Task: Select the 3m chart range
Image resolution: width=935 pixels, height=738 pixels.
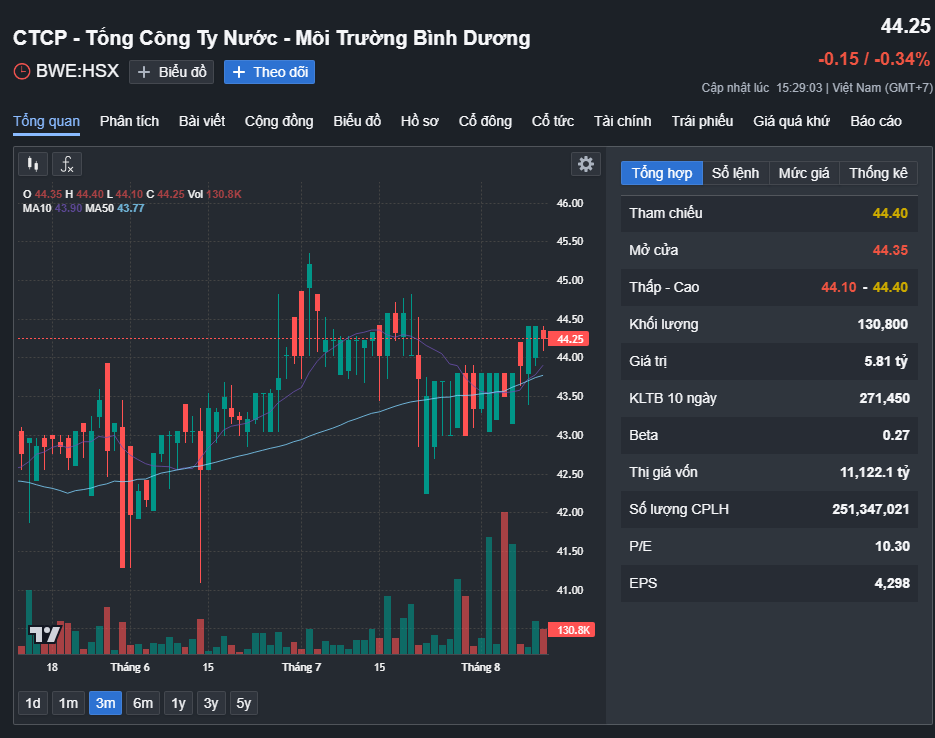Action: (106, 703)
